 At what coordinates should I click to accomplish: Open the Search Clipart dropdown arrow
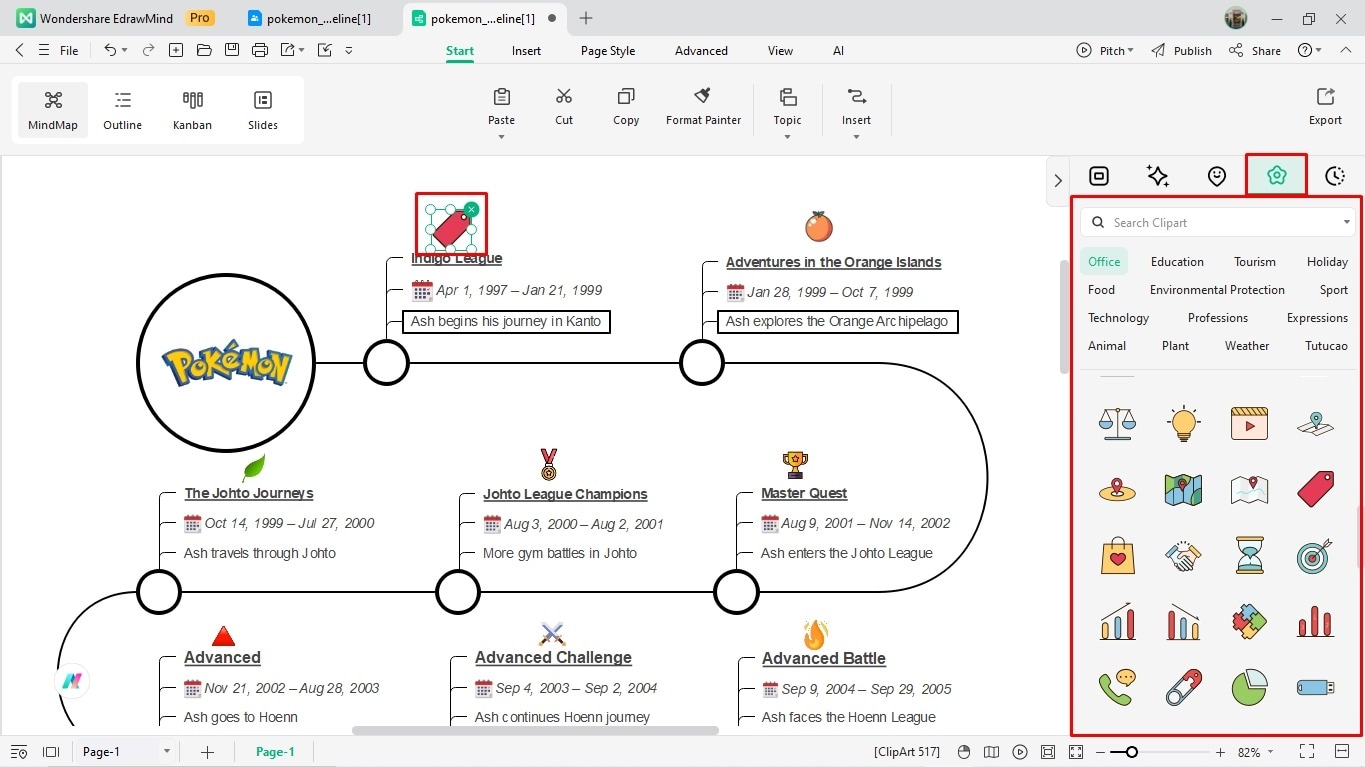coord(1346,222)
